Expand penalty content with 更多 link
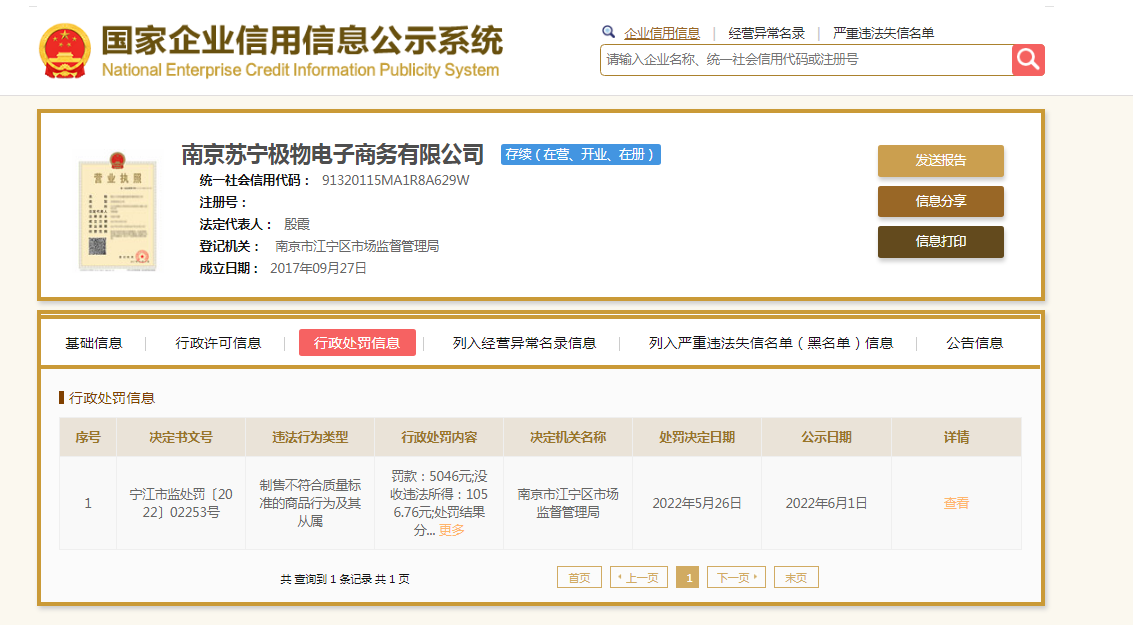The image size is (1133, 625). (452, 530)
